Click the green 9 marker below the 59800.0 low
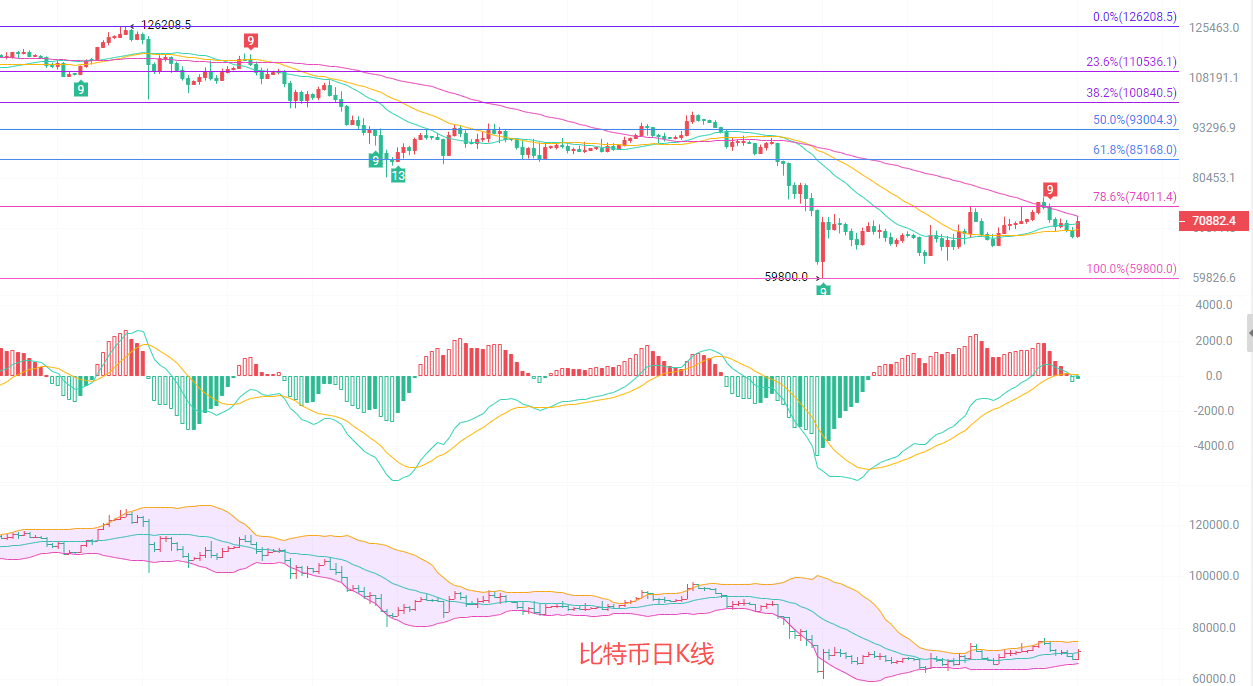 click(823, 290)
